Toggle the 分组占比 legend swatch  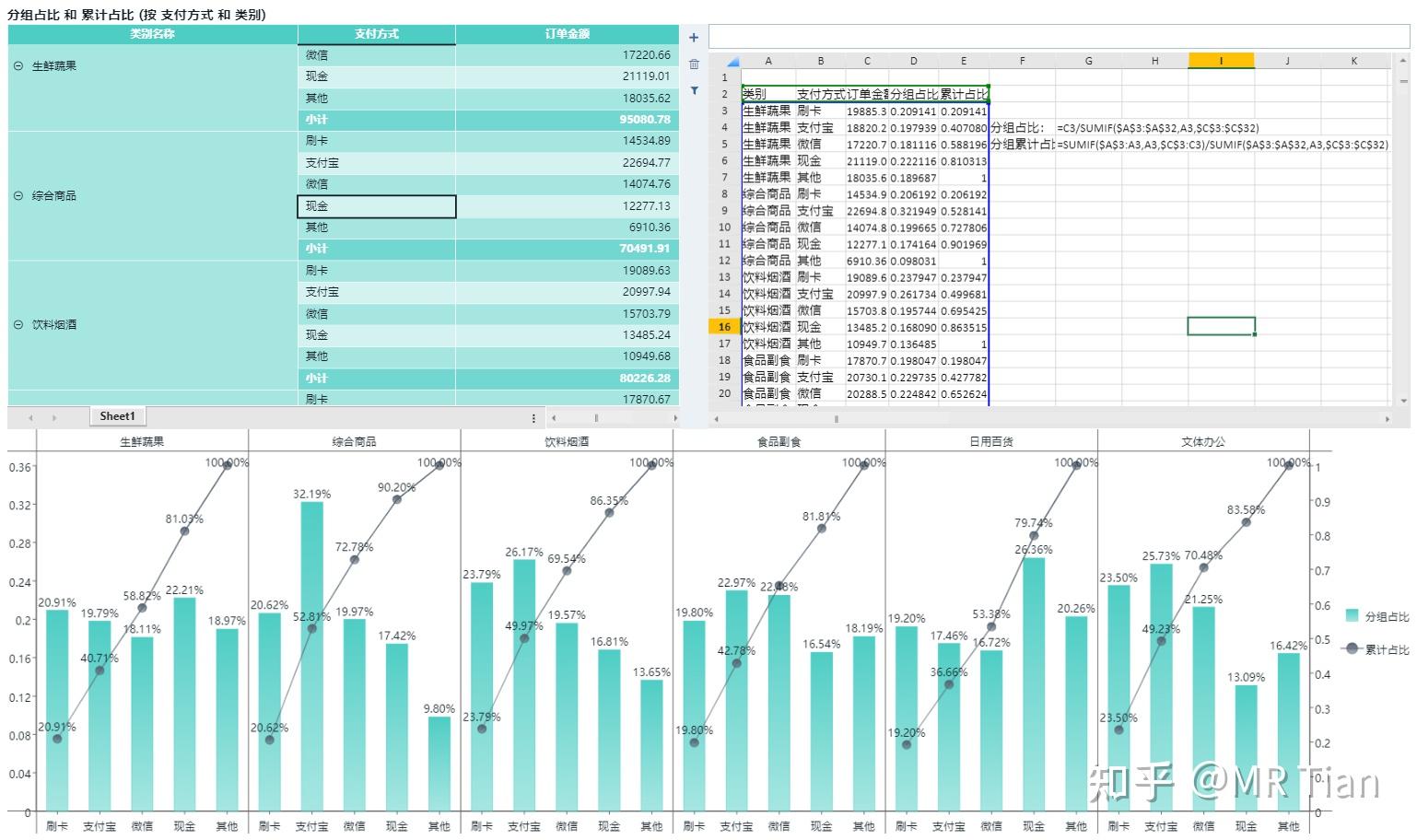(1353, 616)
